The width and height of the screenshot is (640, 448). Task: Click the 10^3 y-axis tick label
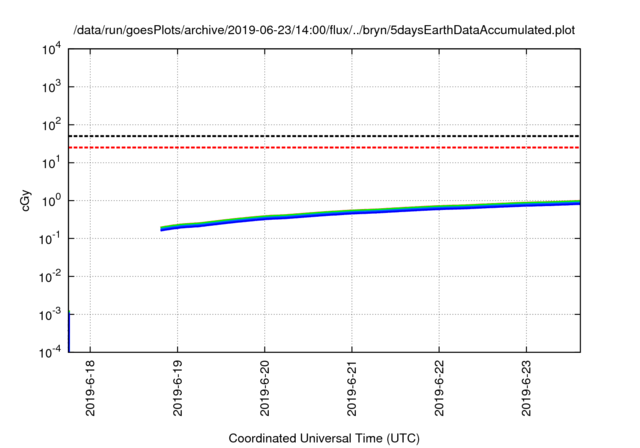point(51,87)
